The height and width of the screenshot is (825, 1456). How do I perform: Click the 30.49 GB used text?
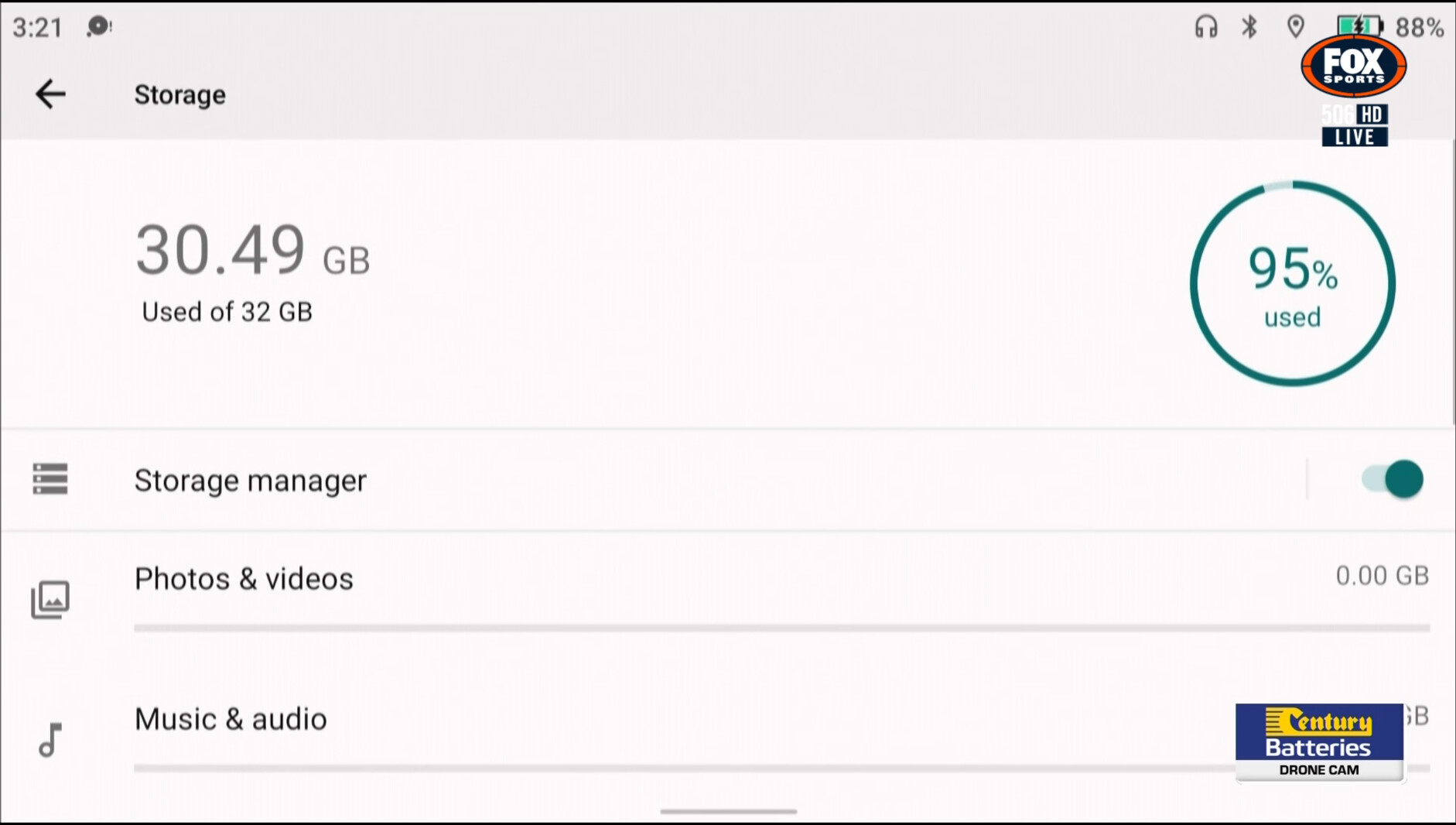click(x=252, y=252)
